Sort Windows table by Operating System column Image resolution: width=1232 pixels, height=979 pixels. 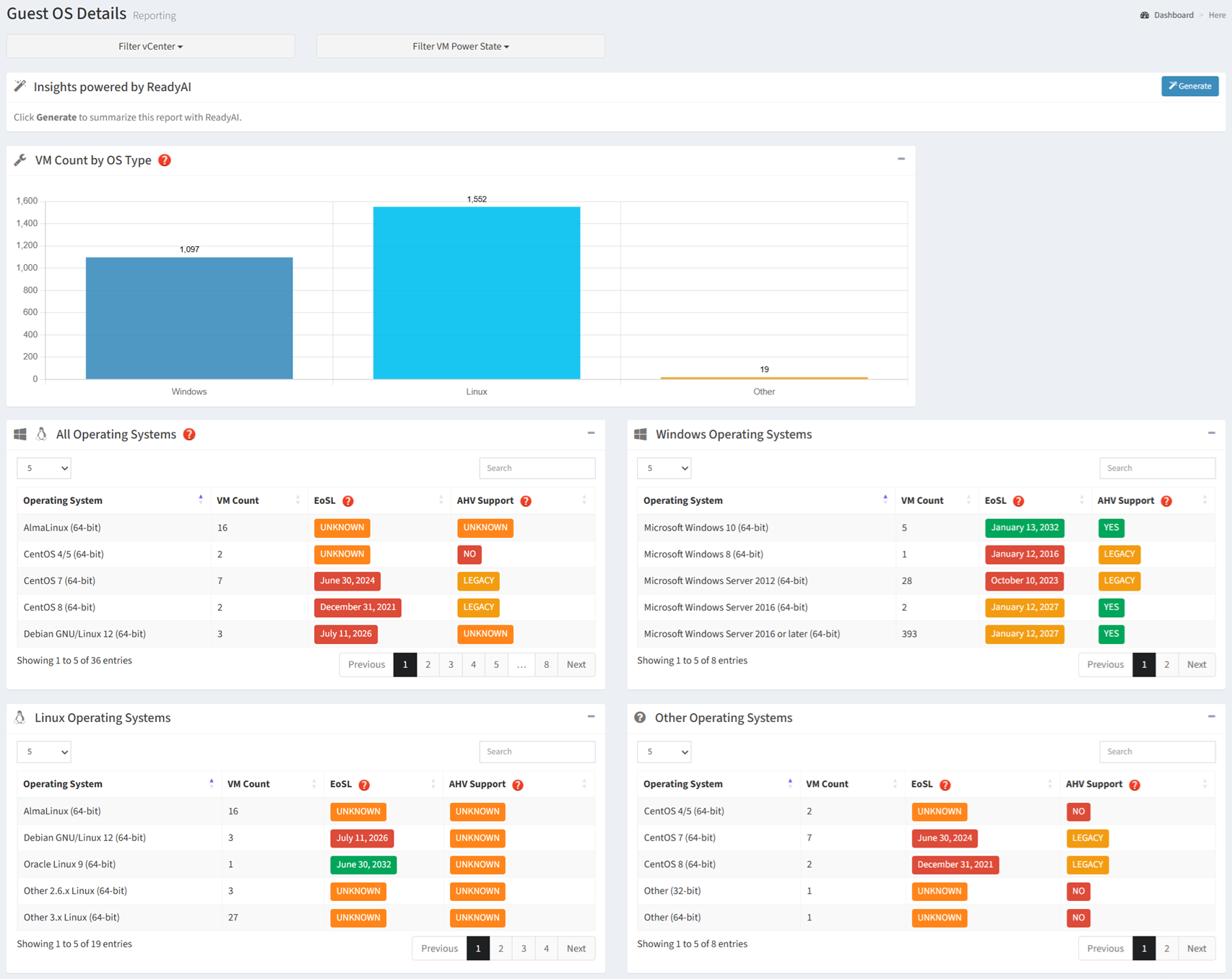pyautogui.click(x=765, y=501)
